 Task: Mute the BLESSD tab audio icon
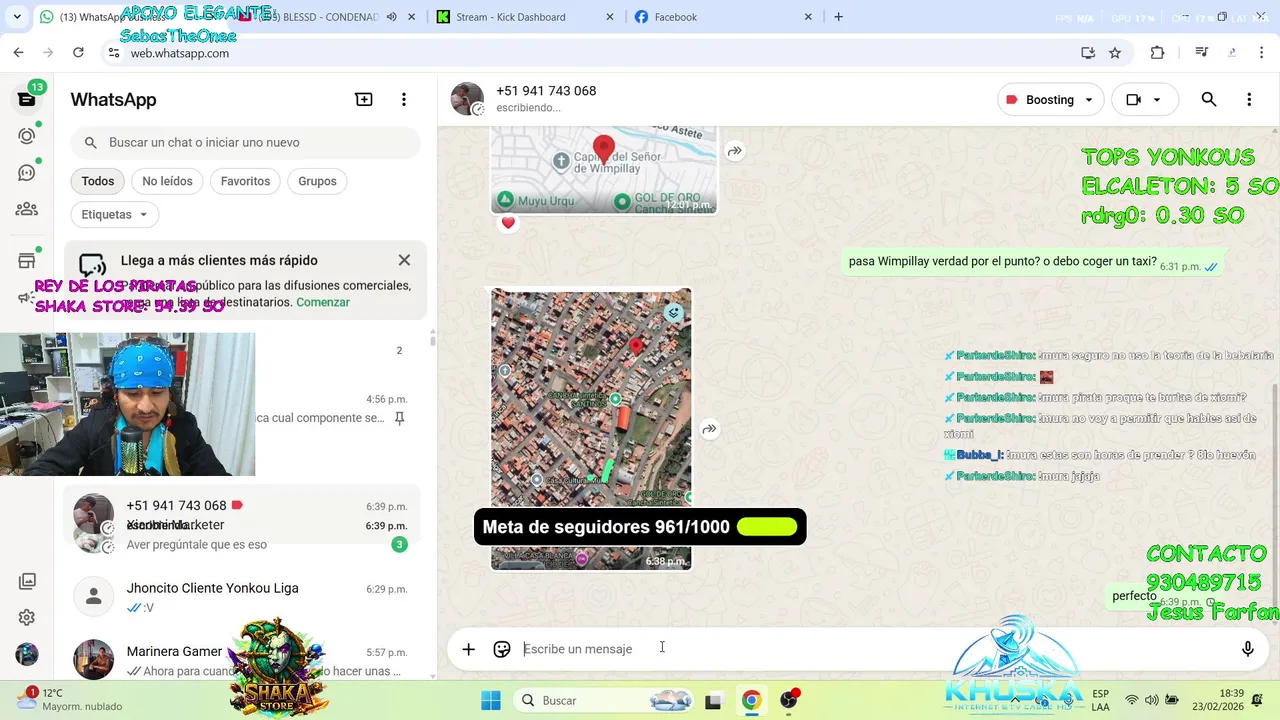pos(391,17)
